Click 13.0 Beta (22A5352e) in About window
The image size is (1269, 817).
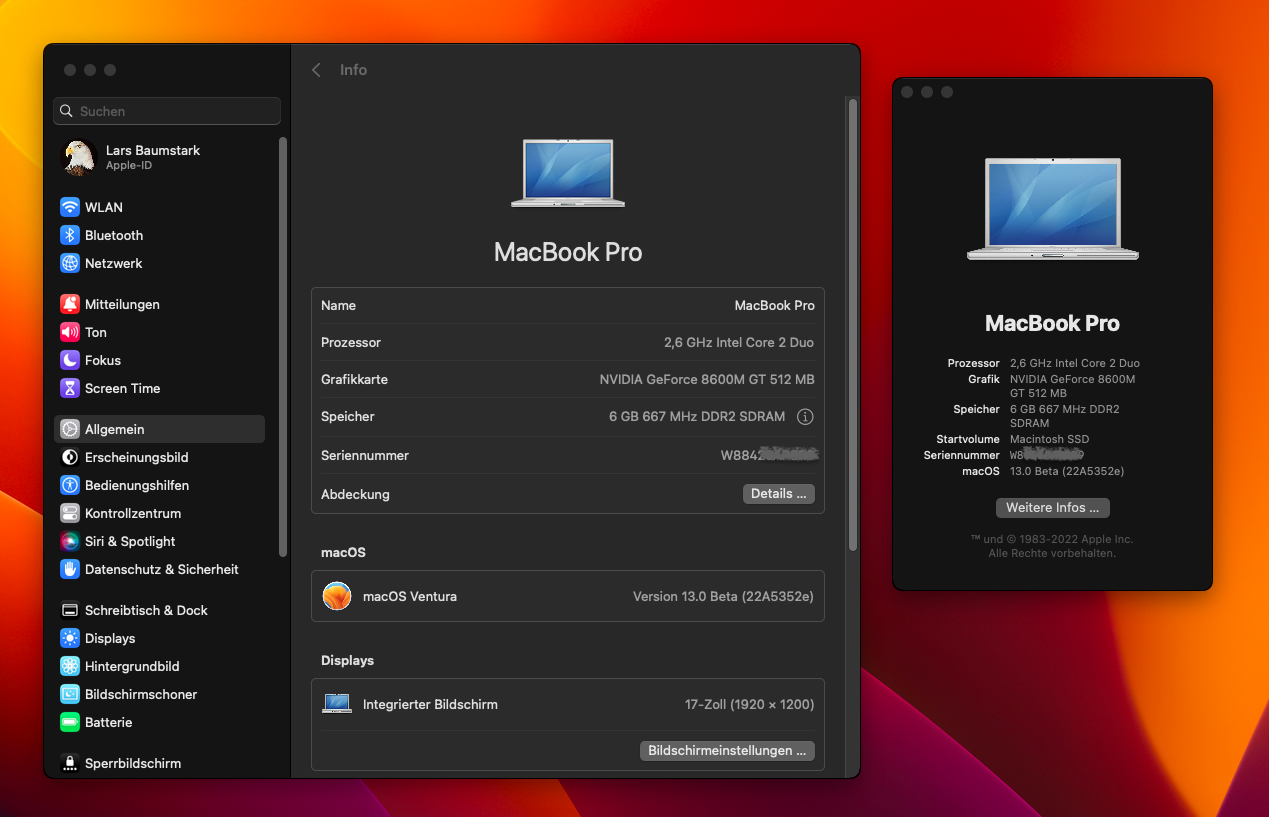point(1067,471)
